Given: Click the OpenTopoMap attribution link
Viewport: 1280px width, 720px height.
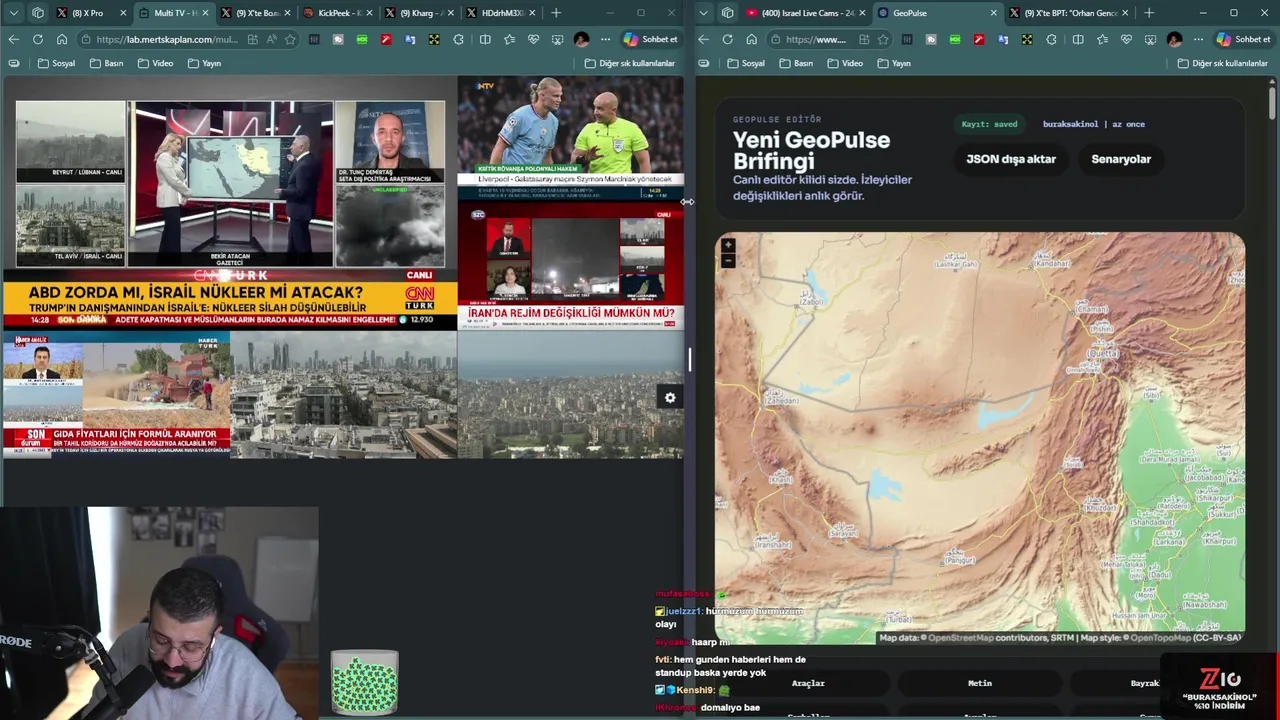Looking at the screenshot, I should (x=1161, y=638).
